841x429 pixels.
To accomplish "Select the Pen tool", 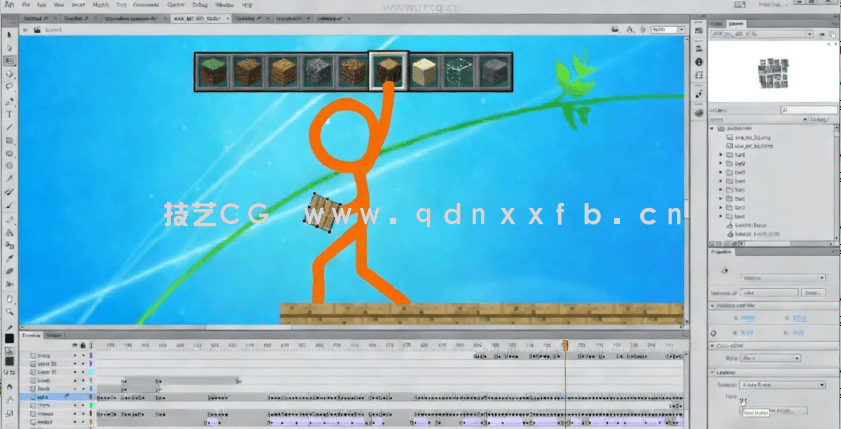I will 9,101.
